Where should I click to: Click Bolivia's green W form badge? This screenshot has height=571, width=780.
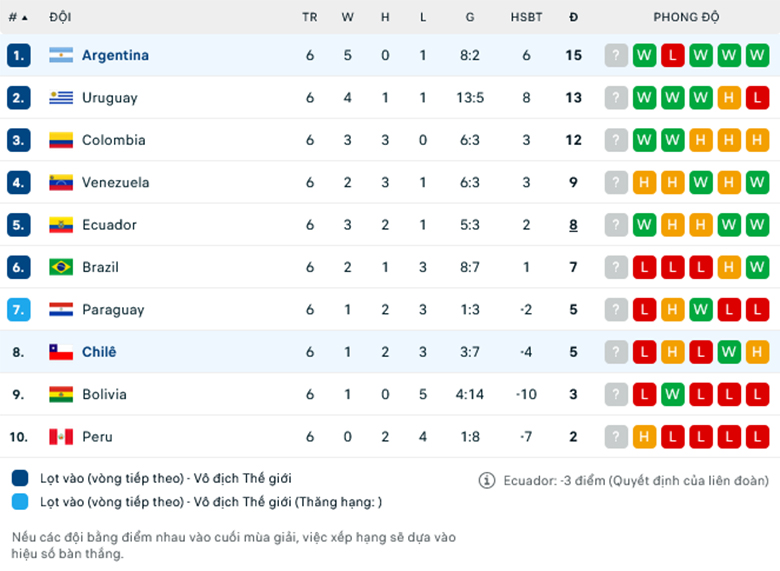point(672,394)
